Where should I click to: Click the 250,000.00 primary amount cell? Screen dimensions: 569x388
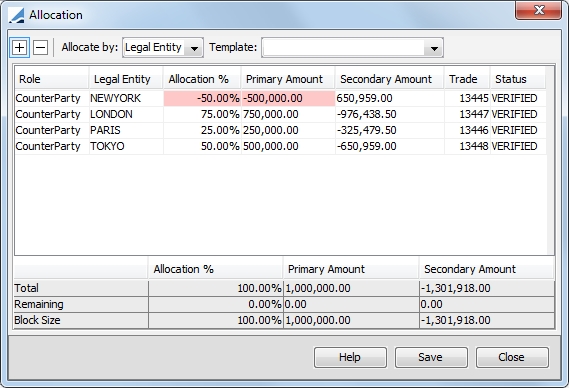coord(288,130)
